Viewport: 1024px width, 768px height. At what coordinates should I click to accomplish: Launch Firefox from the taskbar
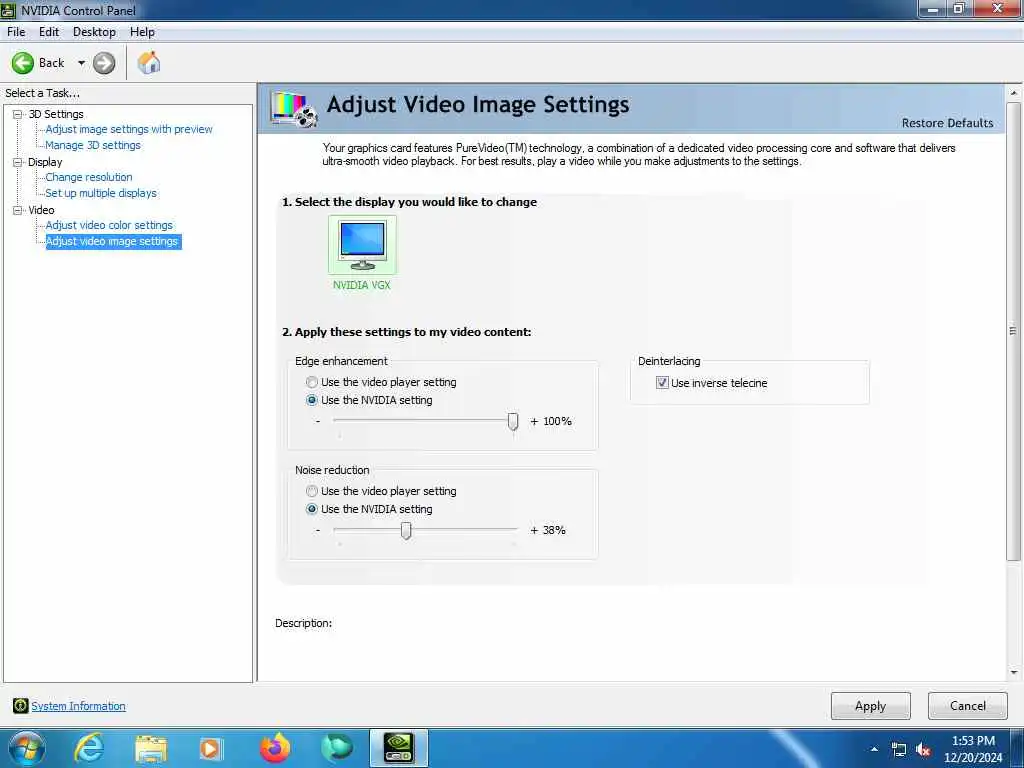coord(275,748)
